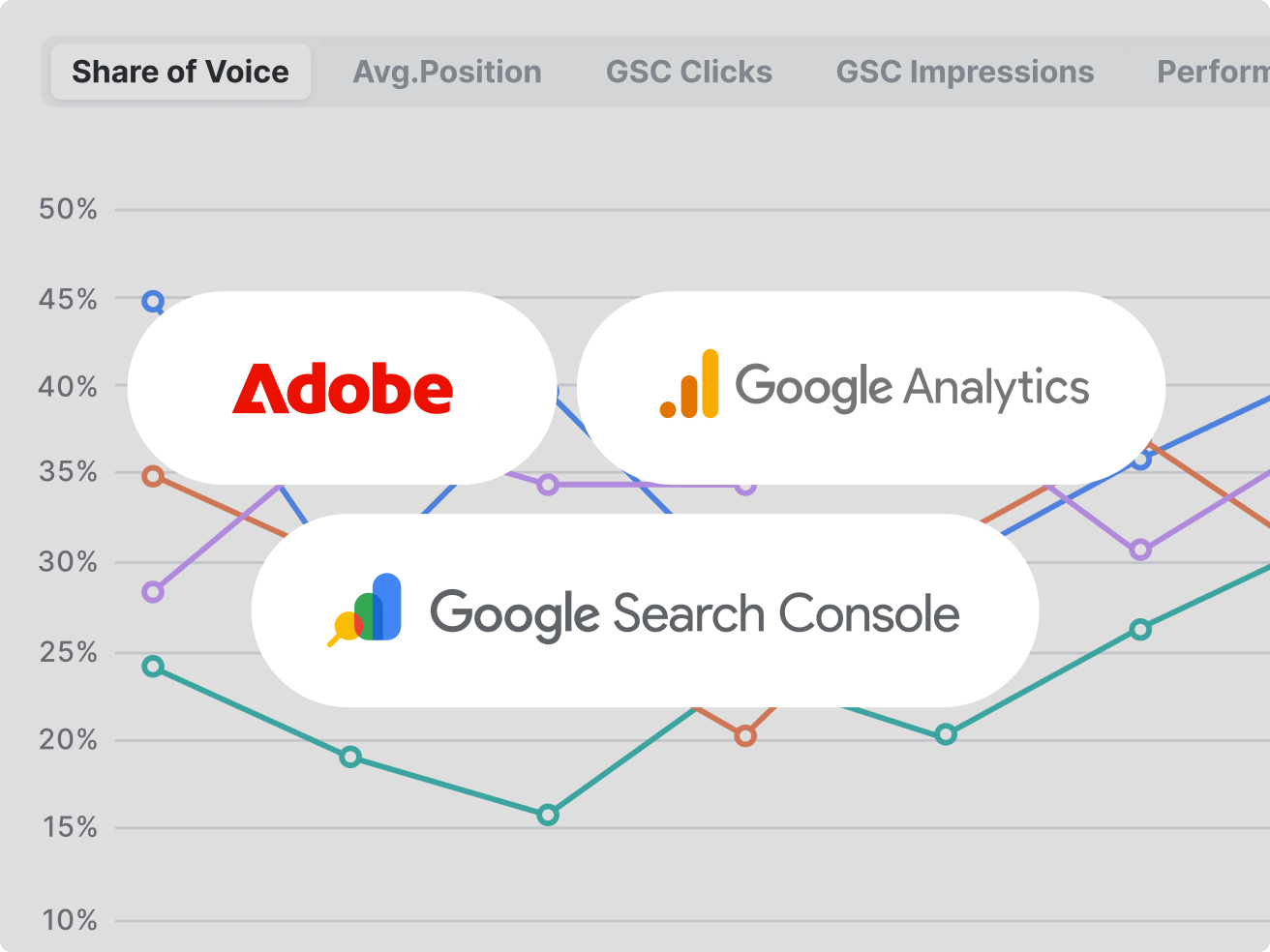
Task: Click the Google Search Console icon
Action: [366, 610]
